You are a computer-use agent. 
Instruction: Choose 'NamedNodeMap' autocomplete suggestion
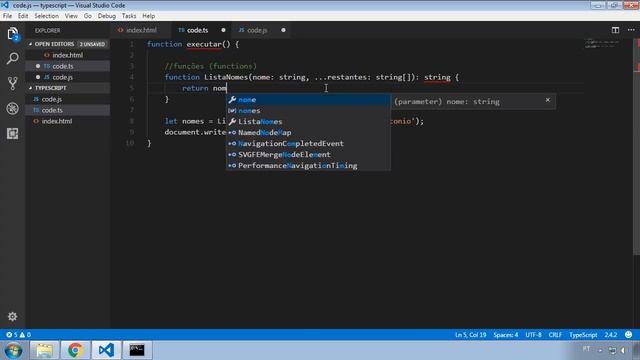click(x=309, y=133)
